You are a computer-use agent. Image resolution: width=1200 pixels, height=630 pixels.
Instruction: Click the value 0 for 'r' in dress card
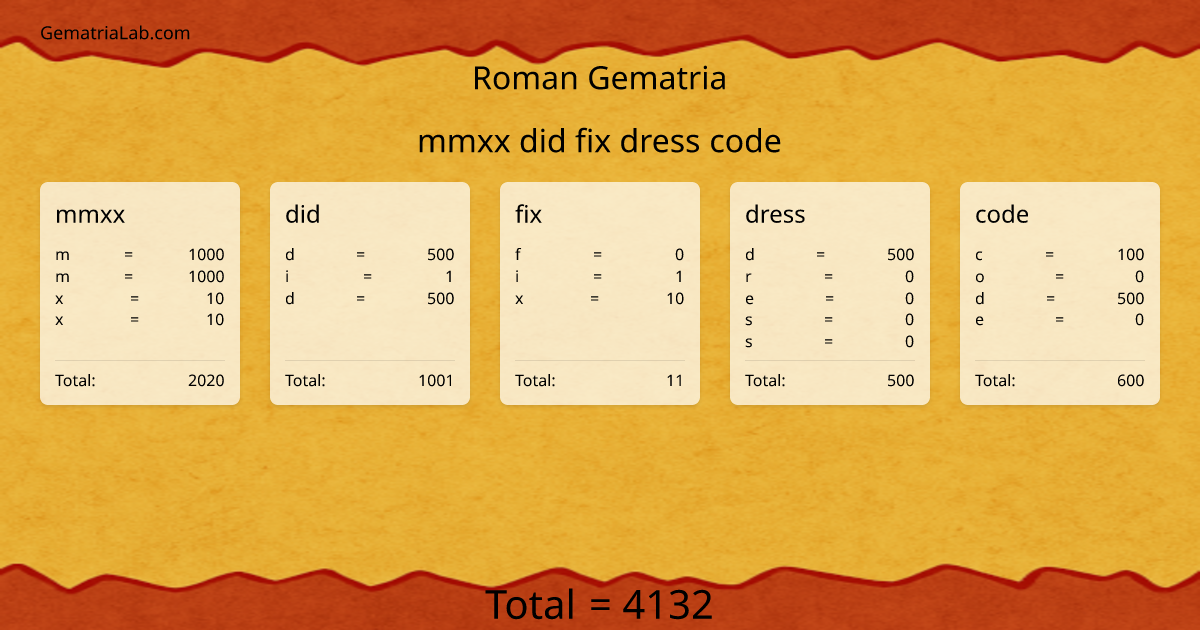[x=910, y=276]
